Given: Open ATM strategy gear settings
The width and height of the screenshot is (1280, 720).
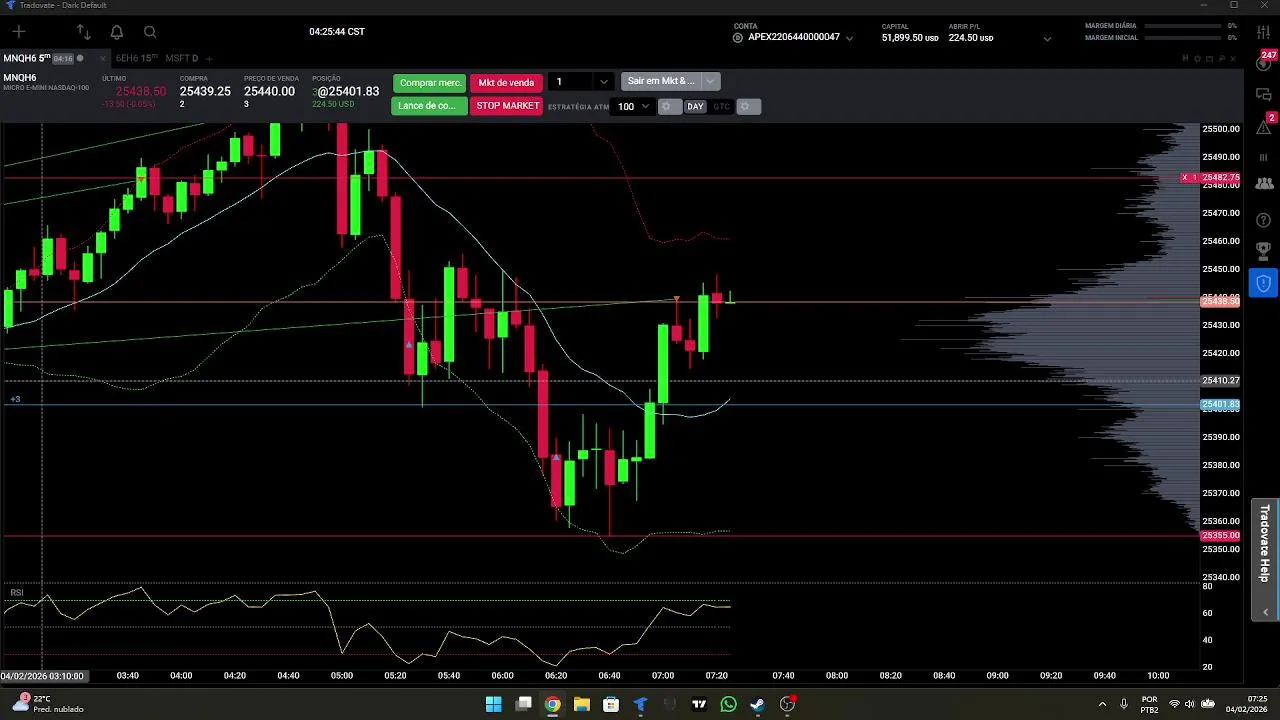Looking at the screenshot, I should 668,106.
